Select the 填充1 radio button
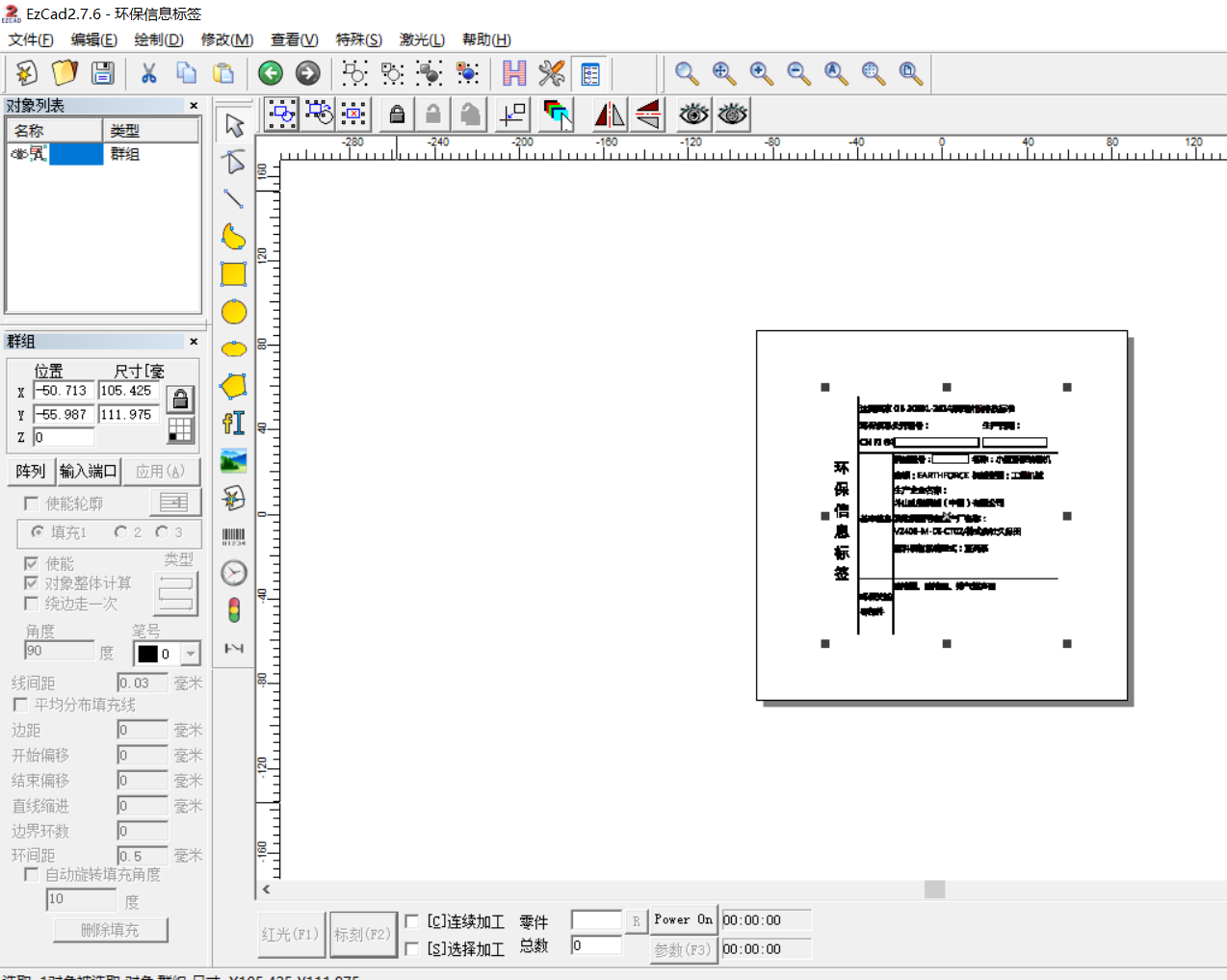Viewport: 1227px width, 980px height. coord(38,531)
